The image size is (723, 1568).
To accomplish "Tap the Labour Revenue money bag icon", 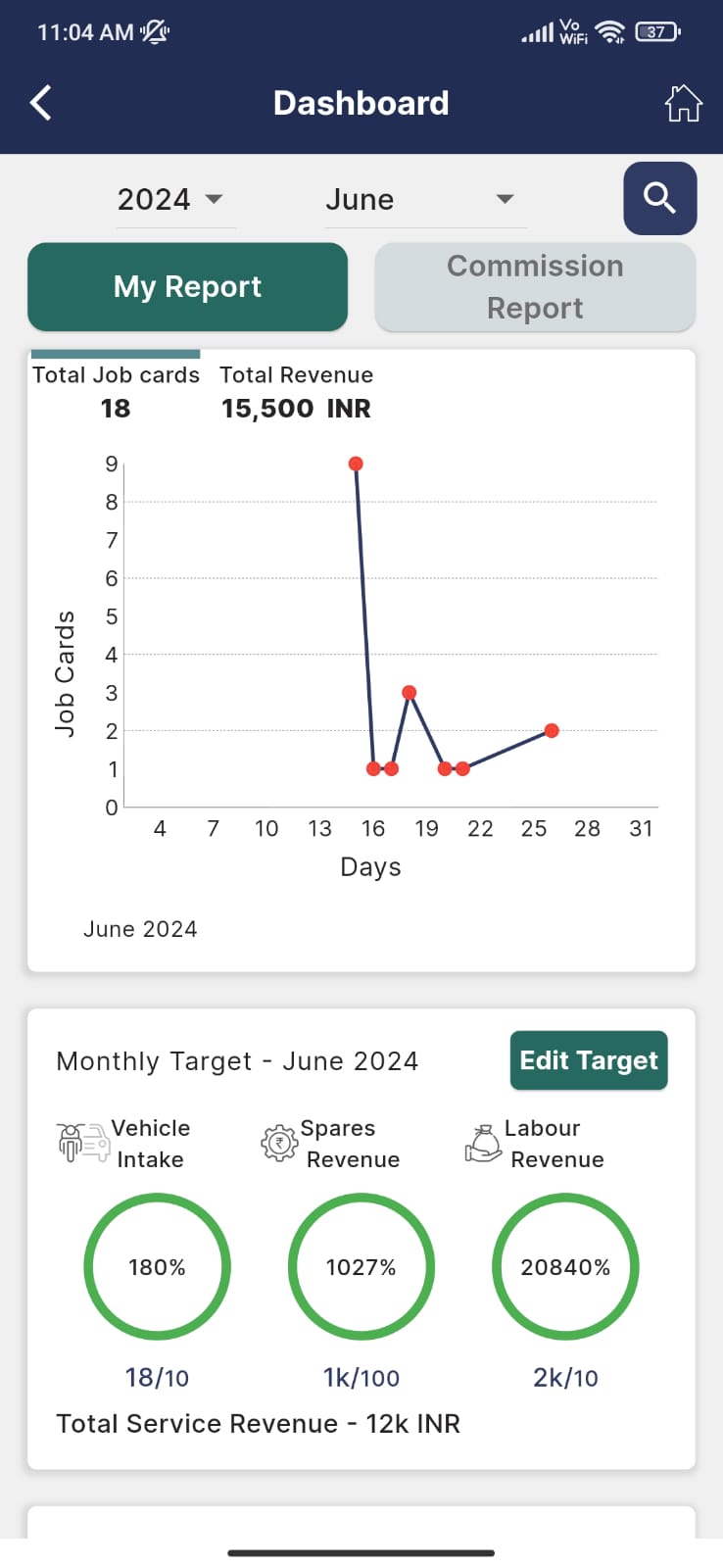I will 483,1143.
